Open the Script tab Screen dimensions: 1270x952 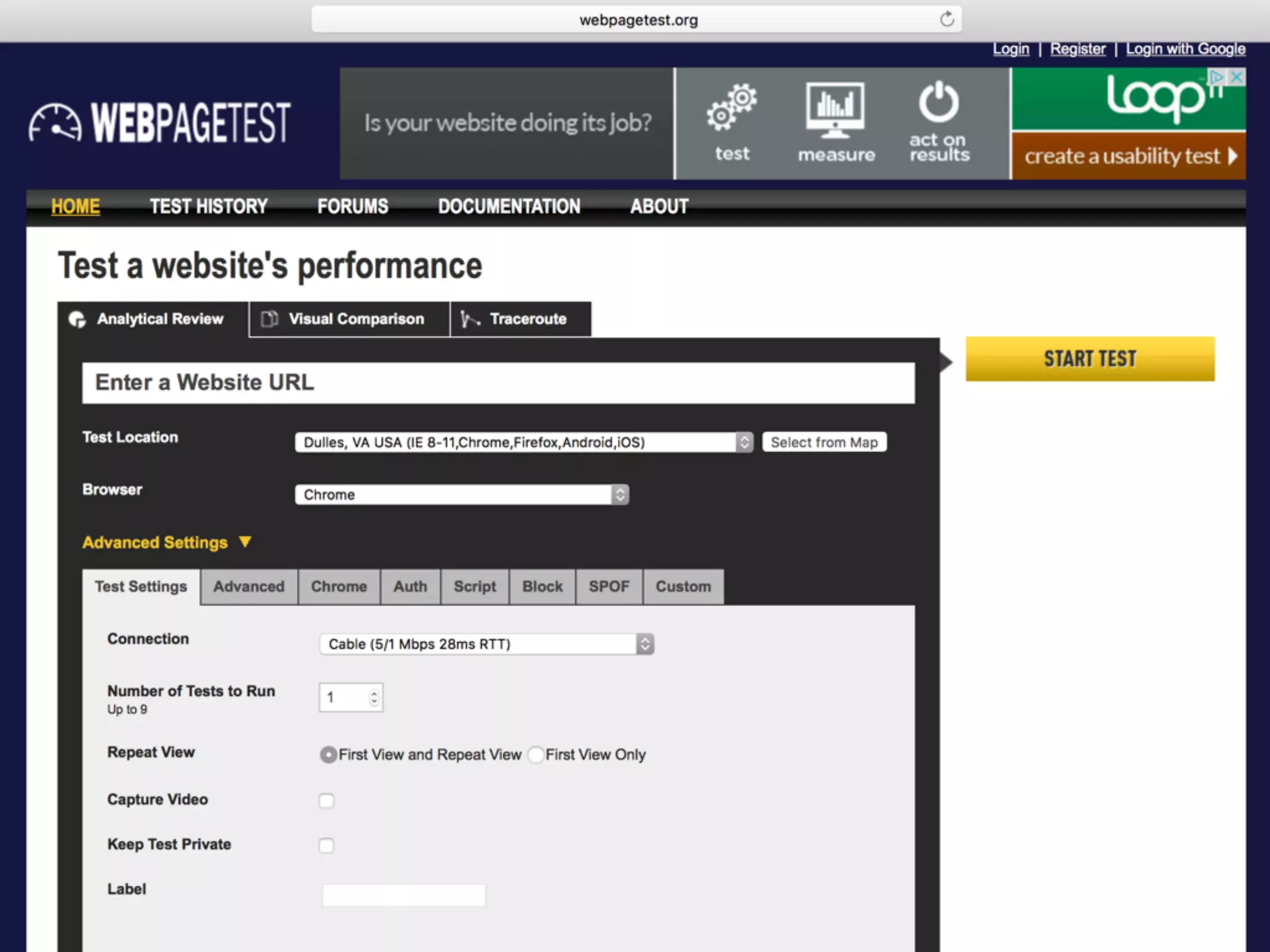pos(474,586)
